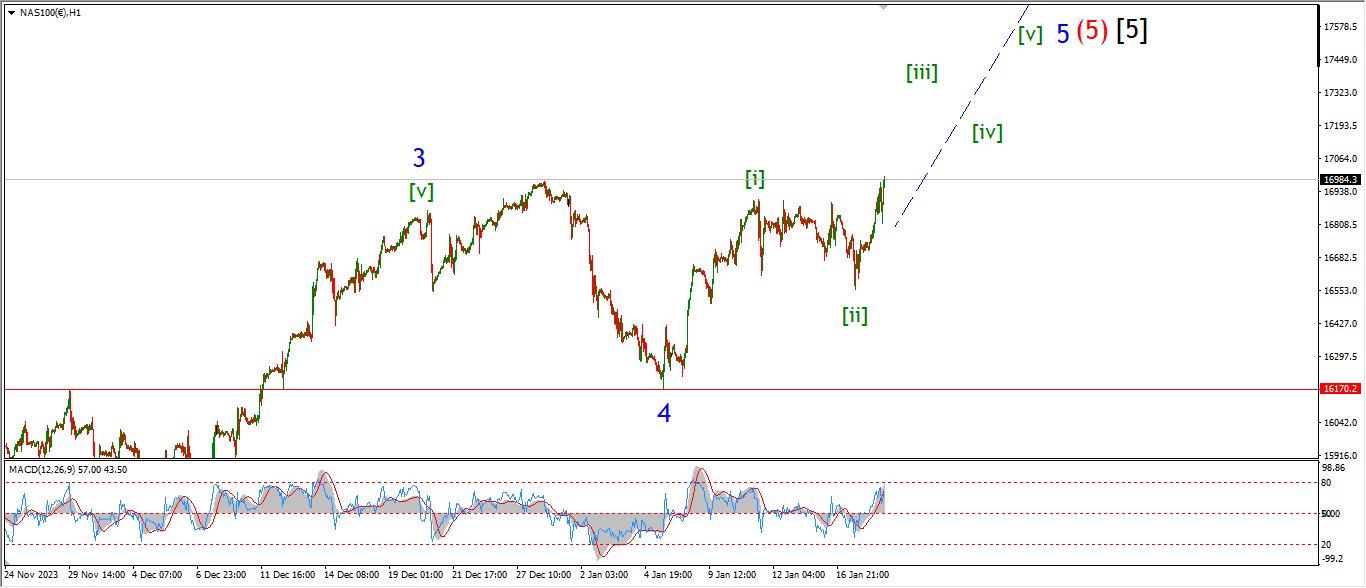Click the blue wave 4 label
The height and width of the screenshot is (588, 1366).
pyautogui.click(x=664, y=412)
